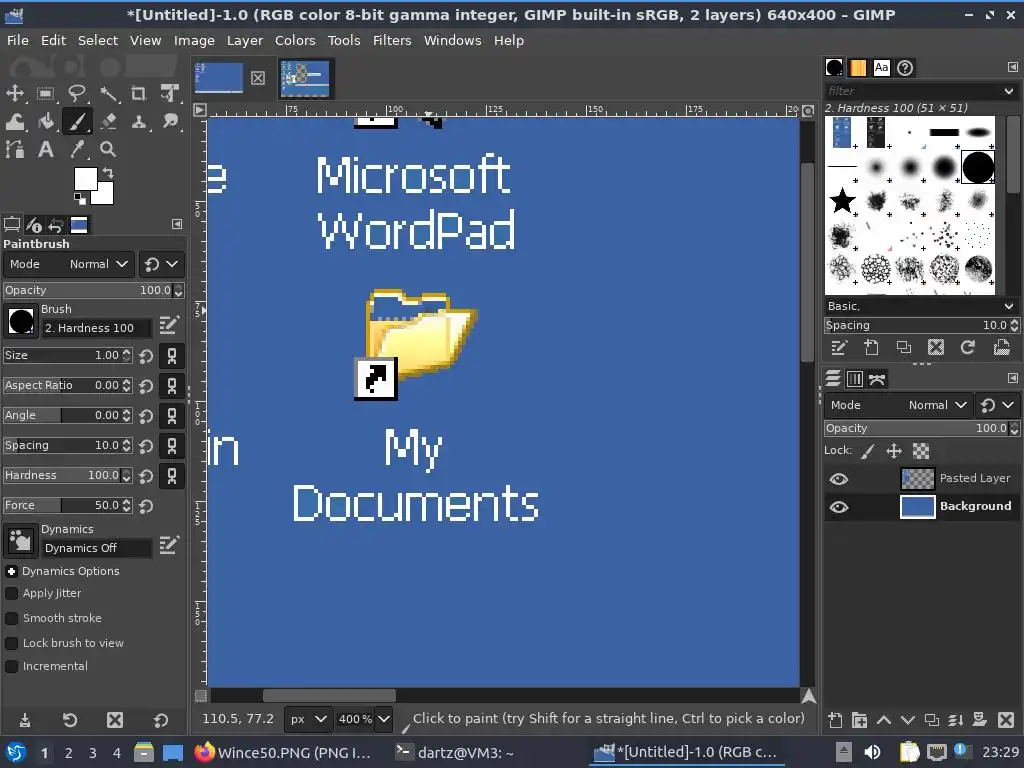Raise the layer one step up
This screenshot has height=768, width=1024.
(884, 720)
